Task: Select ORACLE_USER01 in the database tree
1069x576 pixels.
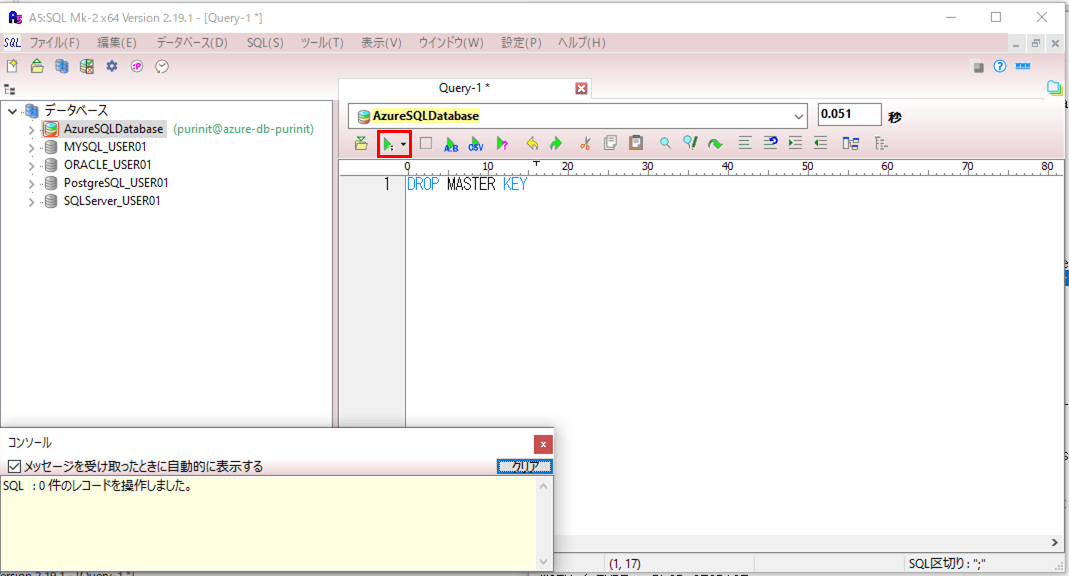Action: 108,165
